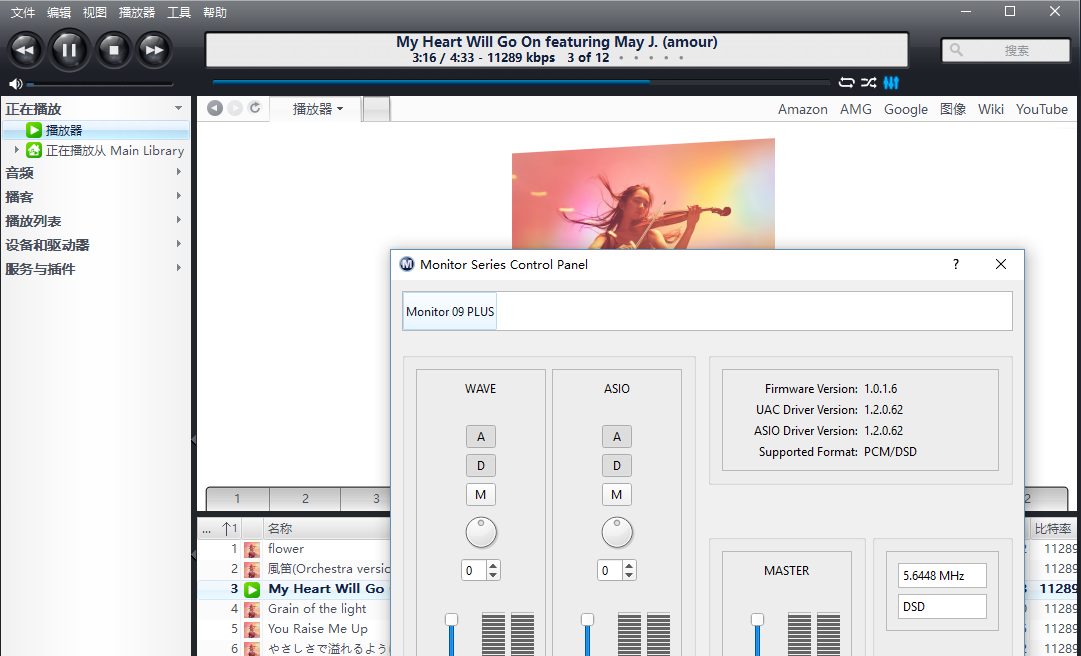Skip to the previous track
The image size is (1081, 656).
click(26, 49)
